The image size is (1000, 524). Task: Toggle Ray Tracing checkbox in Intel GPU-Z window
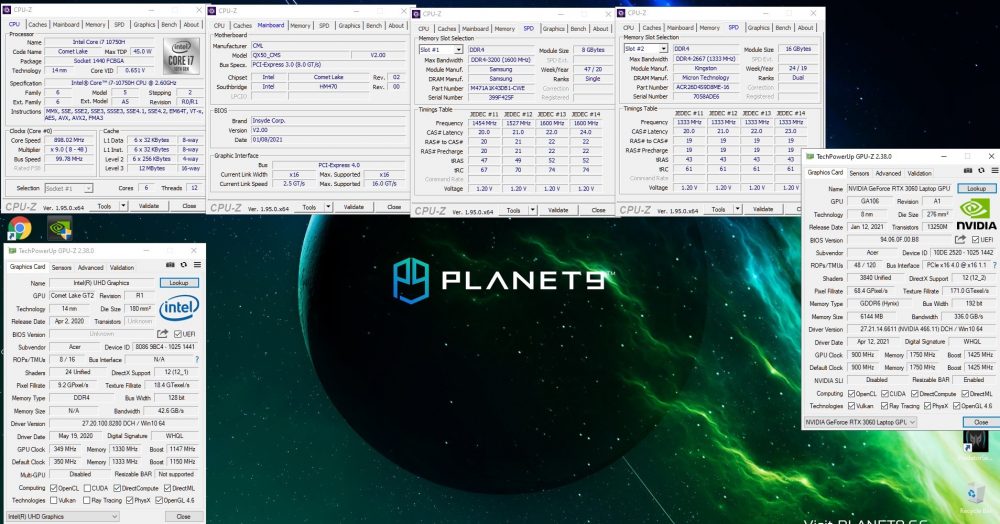87,500
